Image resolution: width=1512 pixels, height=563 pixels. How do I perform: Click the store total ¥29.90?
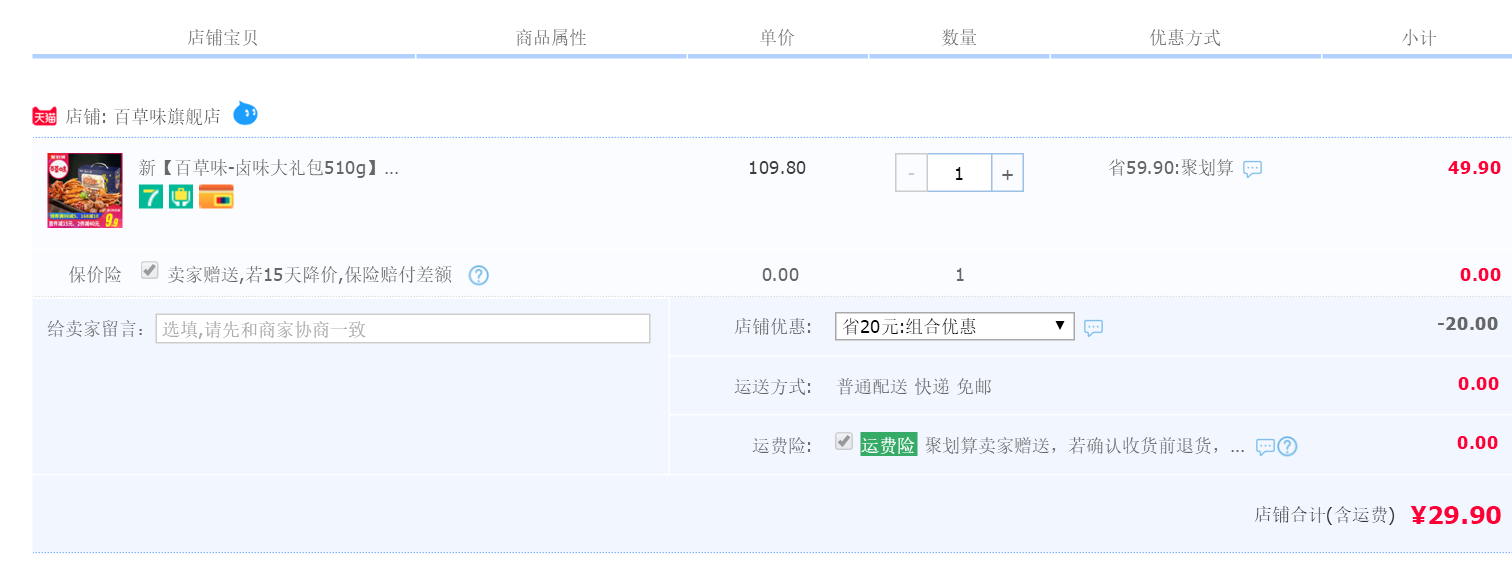(1456, 515)
